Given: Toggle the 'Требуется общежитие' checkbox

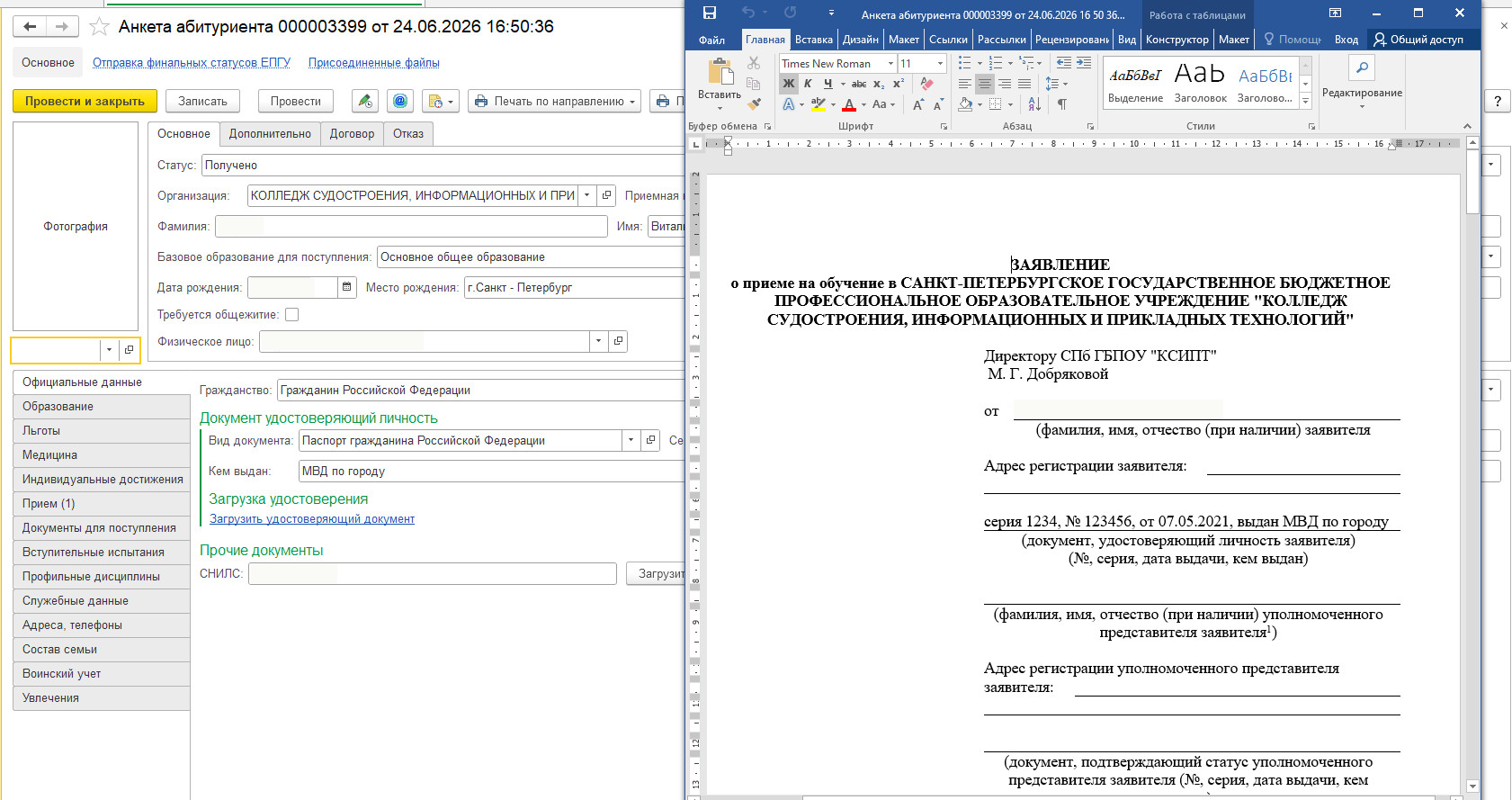Looking at the screenshot, I should (291, 315).
